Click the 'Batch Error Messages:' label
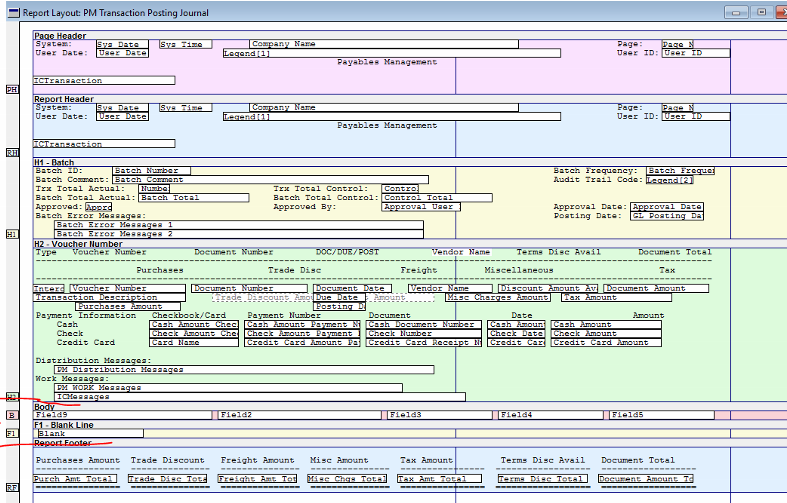Screen dimensions: 787x503 91,216
